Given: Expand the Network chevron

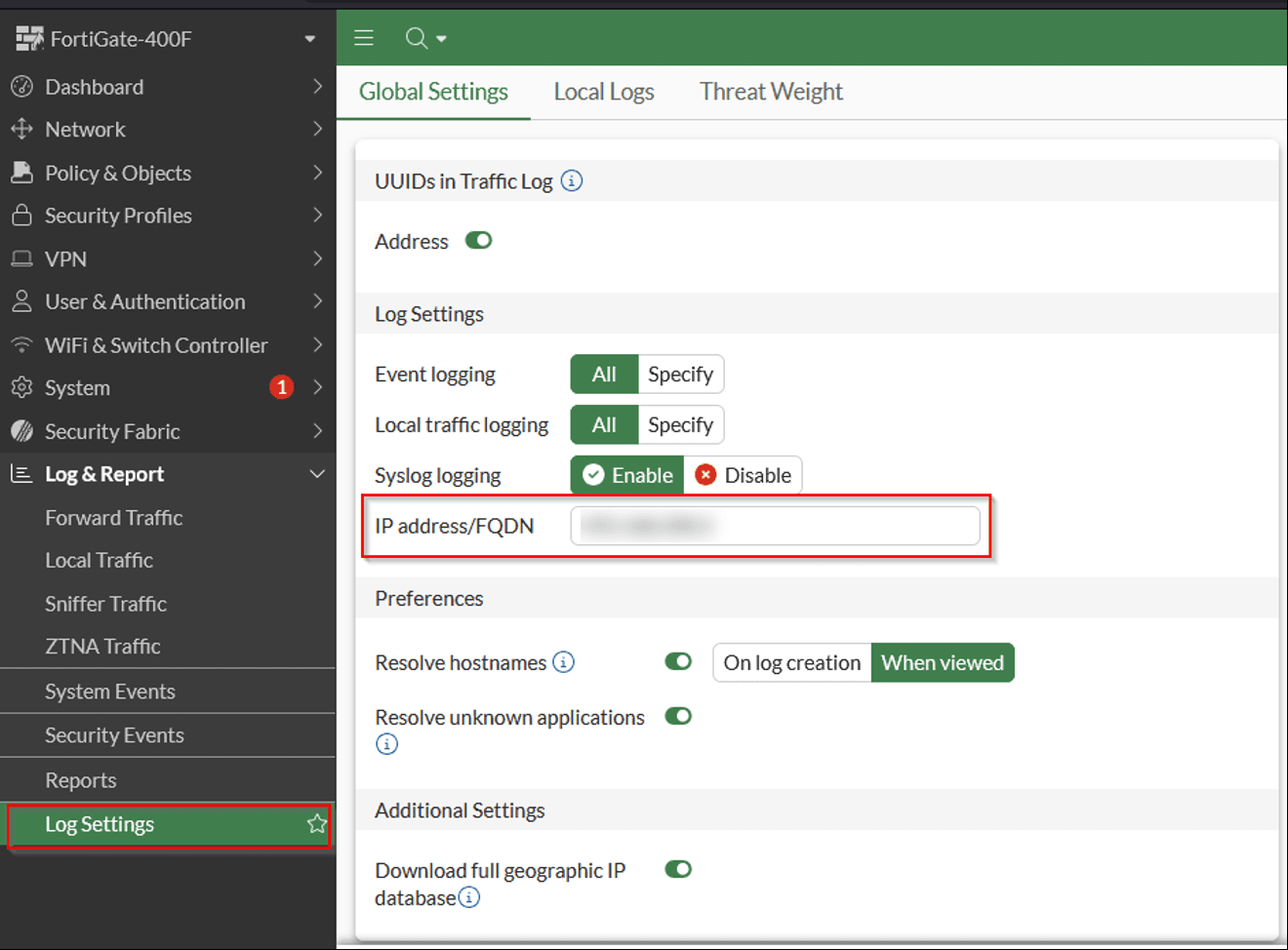Looking at the screenshot, I should [x=317, y=129].
